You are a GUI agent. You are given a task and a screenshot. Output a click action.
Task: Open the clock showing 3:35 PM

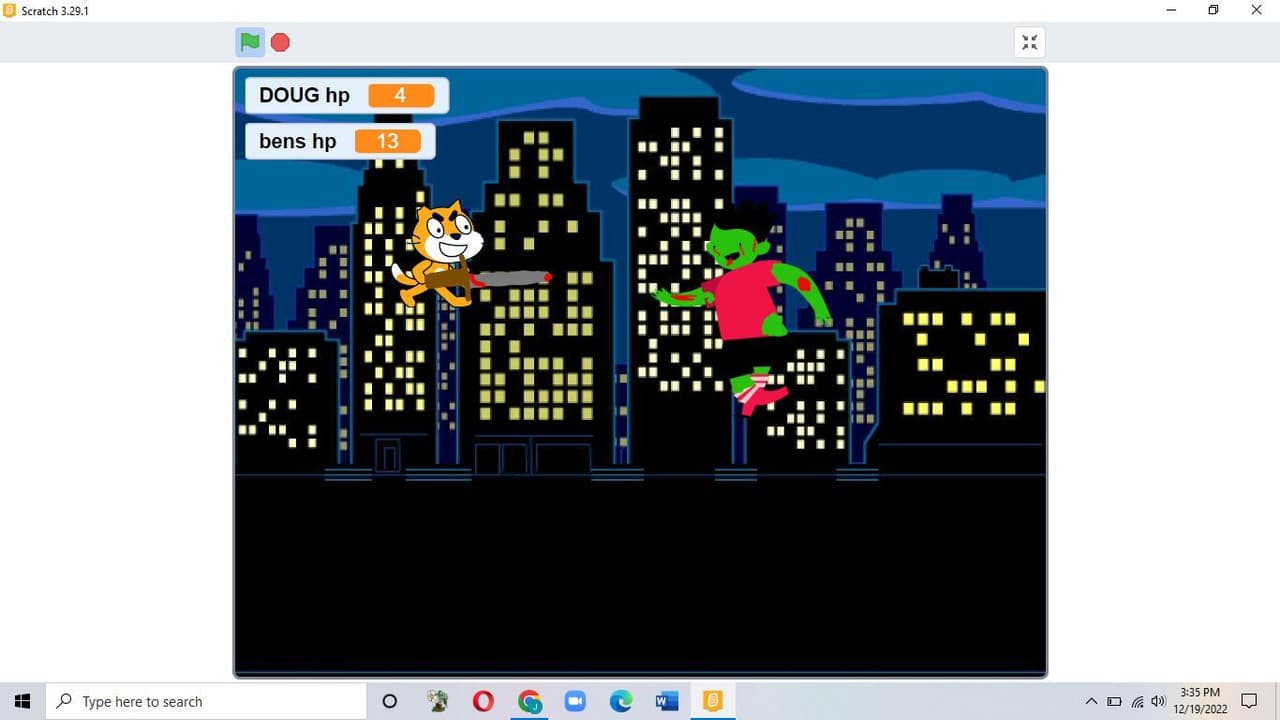pyautogui.click(x=1200, y=701)
